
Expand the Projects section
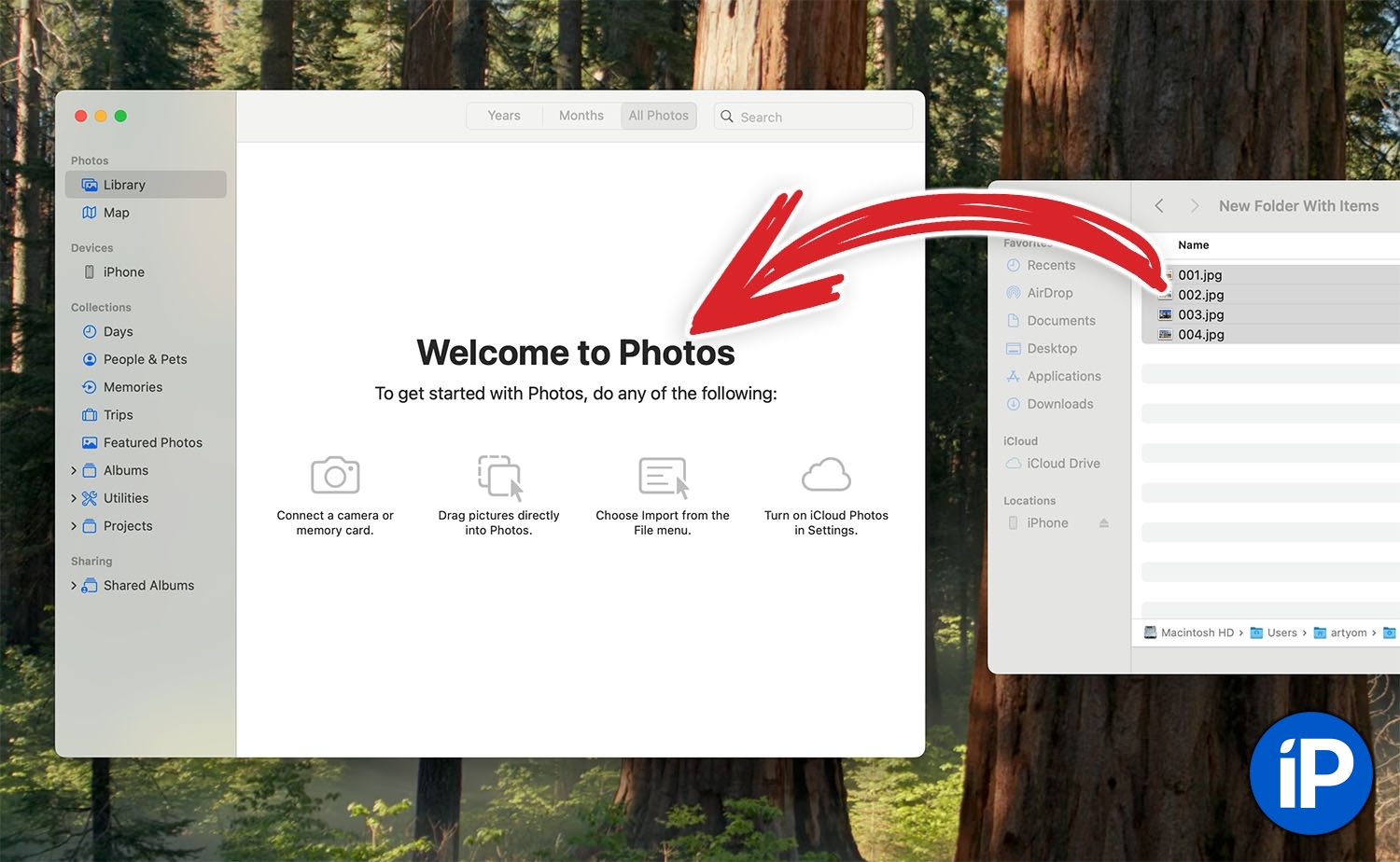[x=74, y=526]
